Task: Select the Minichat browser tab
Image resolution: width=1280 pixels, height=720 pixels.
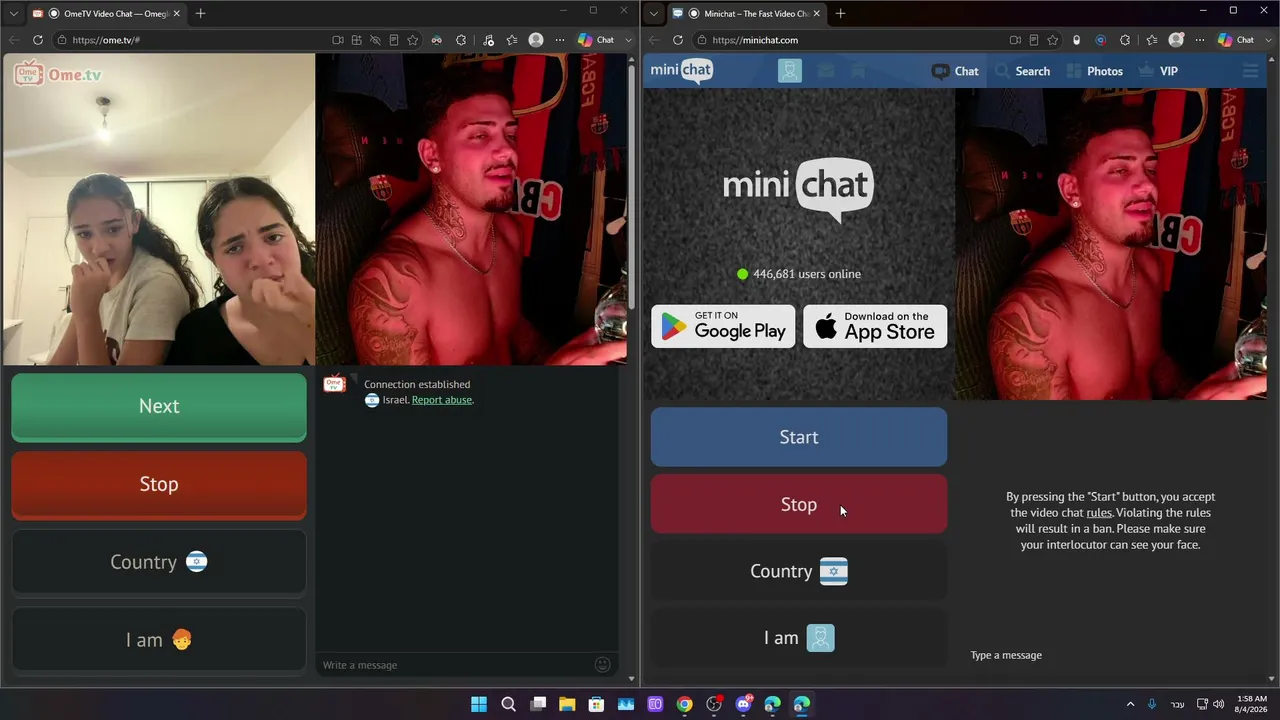Action: point(746,14)
